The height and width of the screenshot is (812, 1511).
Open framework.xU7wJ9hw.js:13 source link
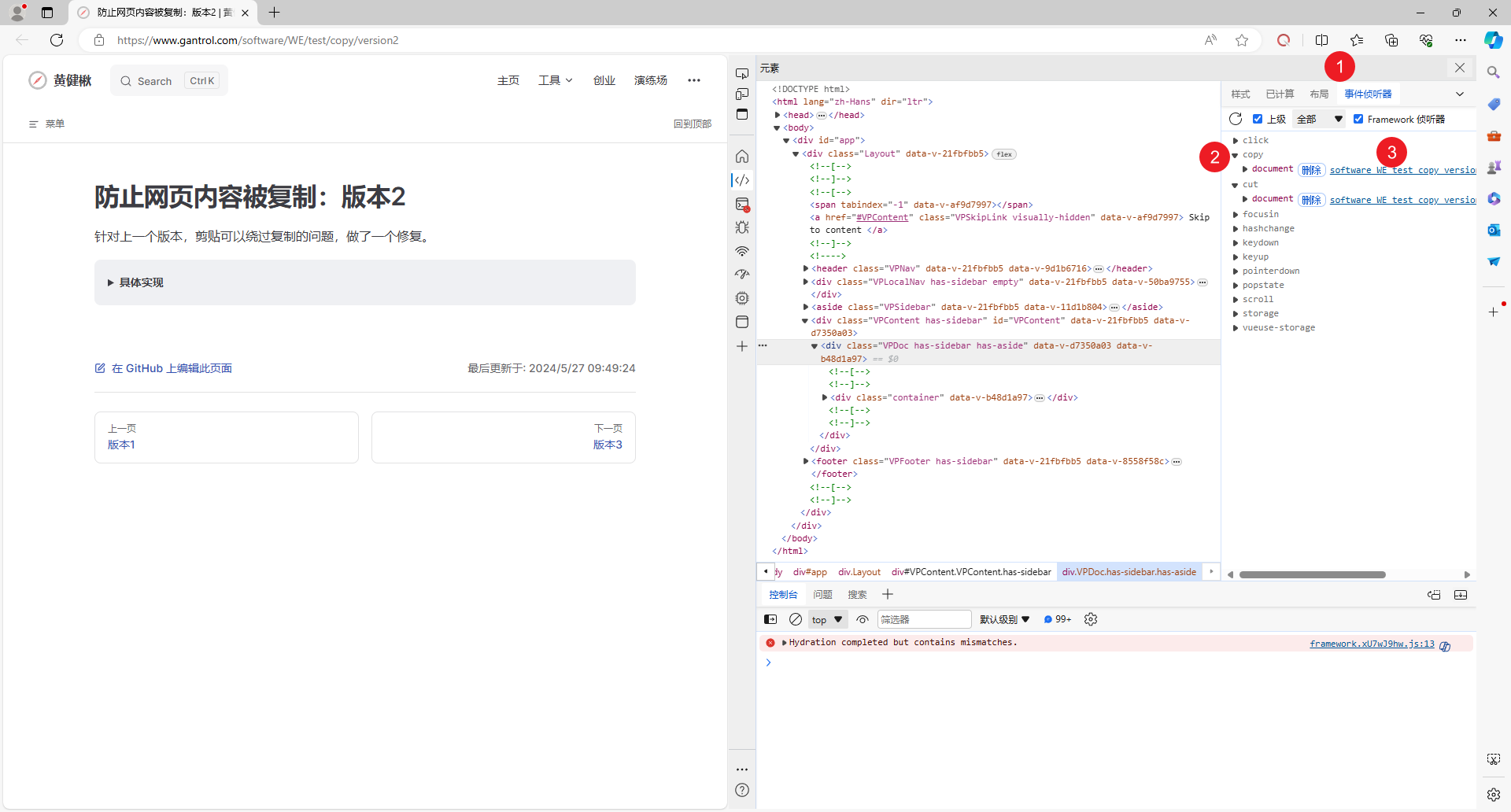point(1372,644)
